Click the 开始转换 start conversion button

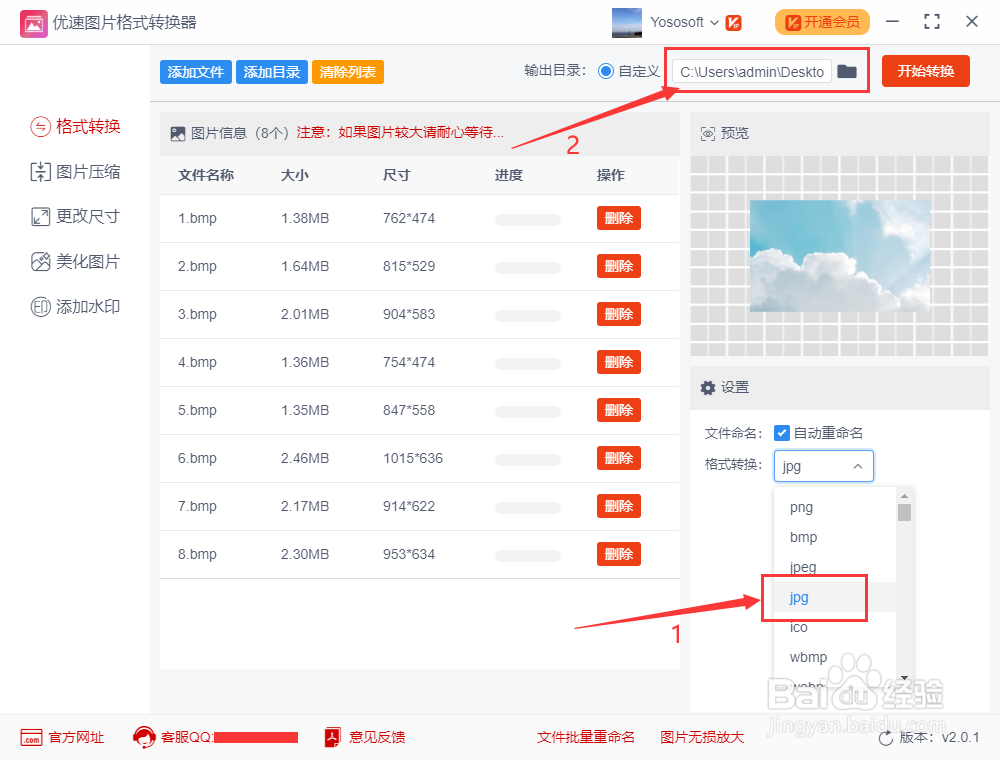coord(925,71)
